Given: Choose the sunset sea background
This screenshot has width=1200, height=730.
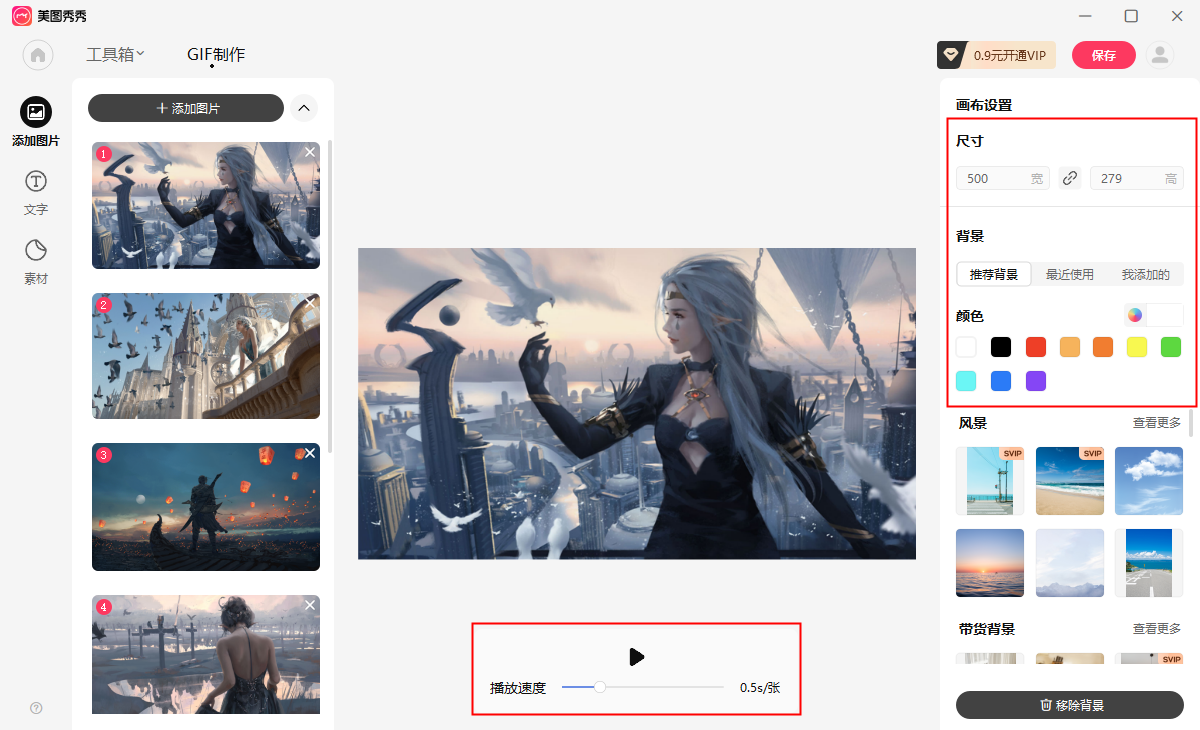Looking at the screenshot, I should click(990, 563).
